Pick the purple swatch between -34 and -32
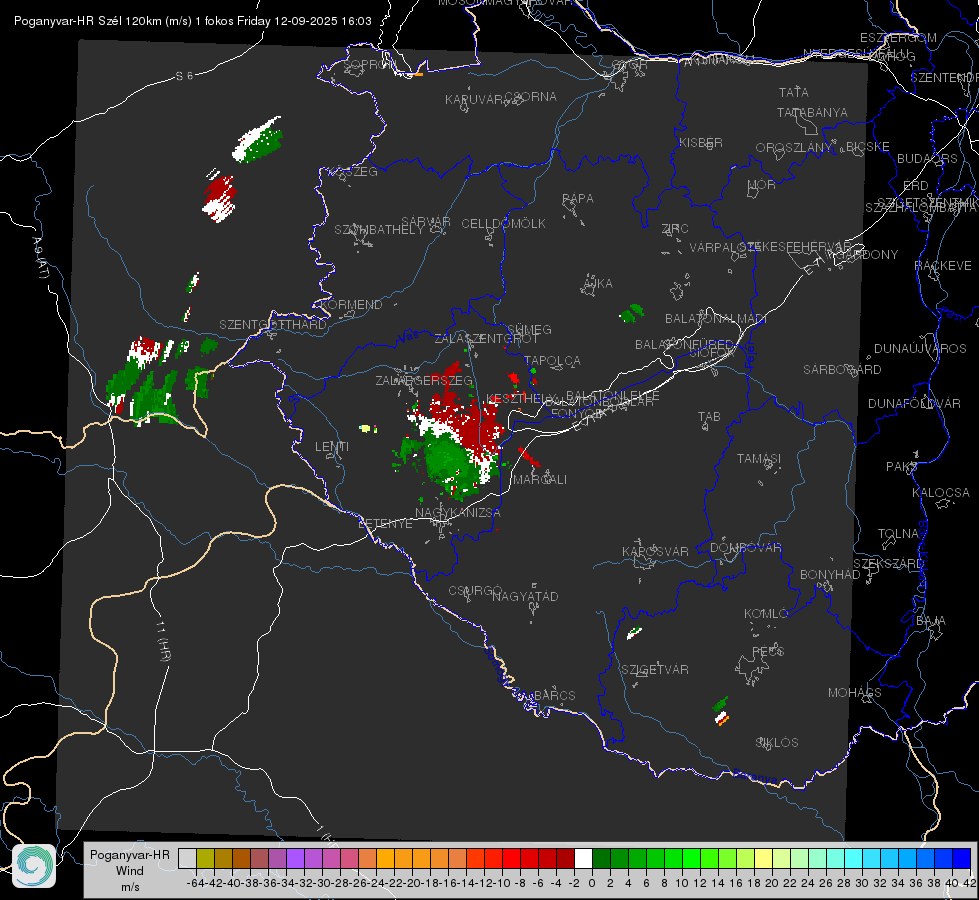Screen dimensions: 979x900 pos(295,859)
